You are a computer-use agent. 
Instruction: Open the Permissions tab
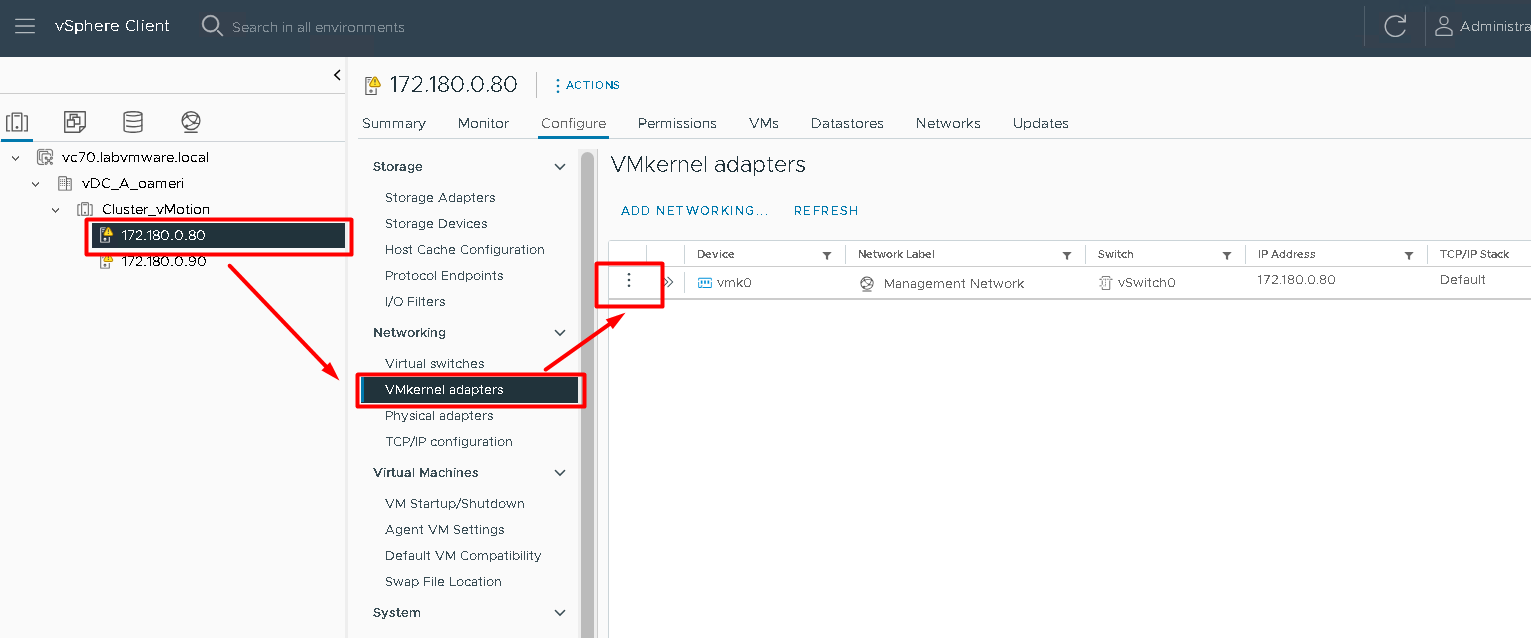677,123
